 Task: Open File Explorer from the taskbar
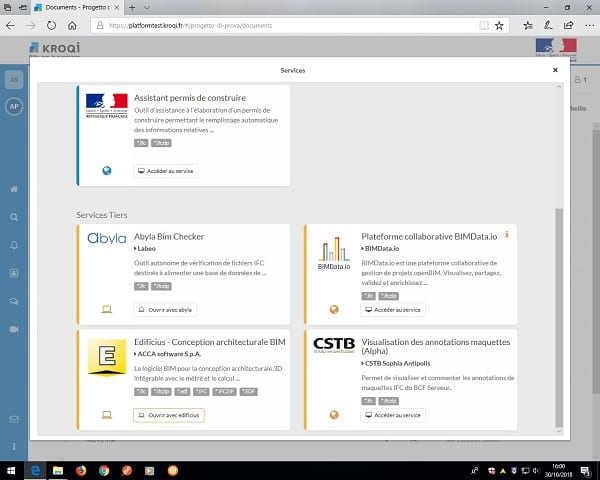tap(58, 470)
